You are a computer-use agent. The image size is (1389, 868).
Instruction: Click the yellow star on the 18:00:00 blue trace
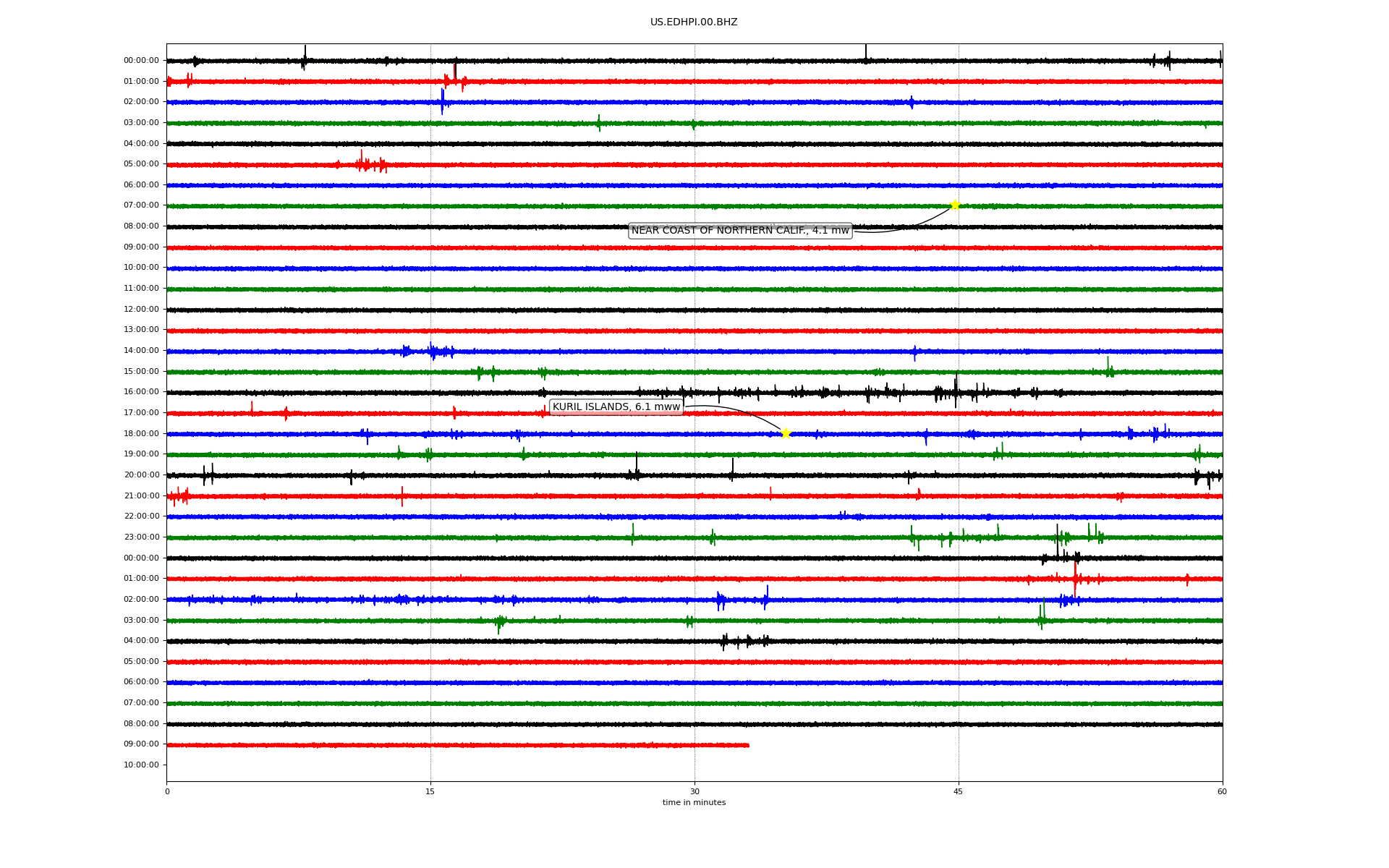786,433
